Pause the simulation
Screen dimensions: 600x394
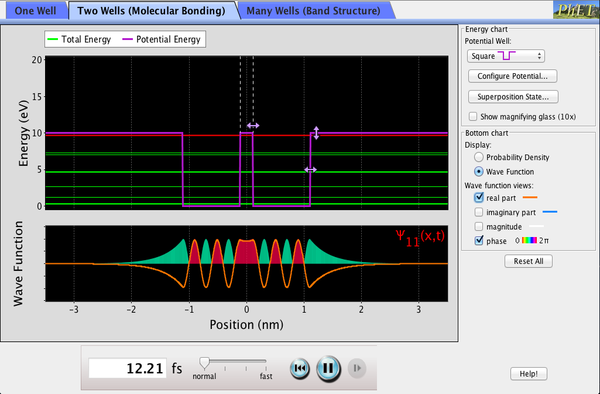point(328,368)
